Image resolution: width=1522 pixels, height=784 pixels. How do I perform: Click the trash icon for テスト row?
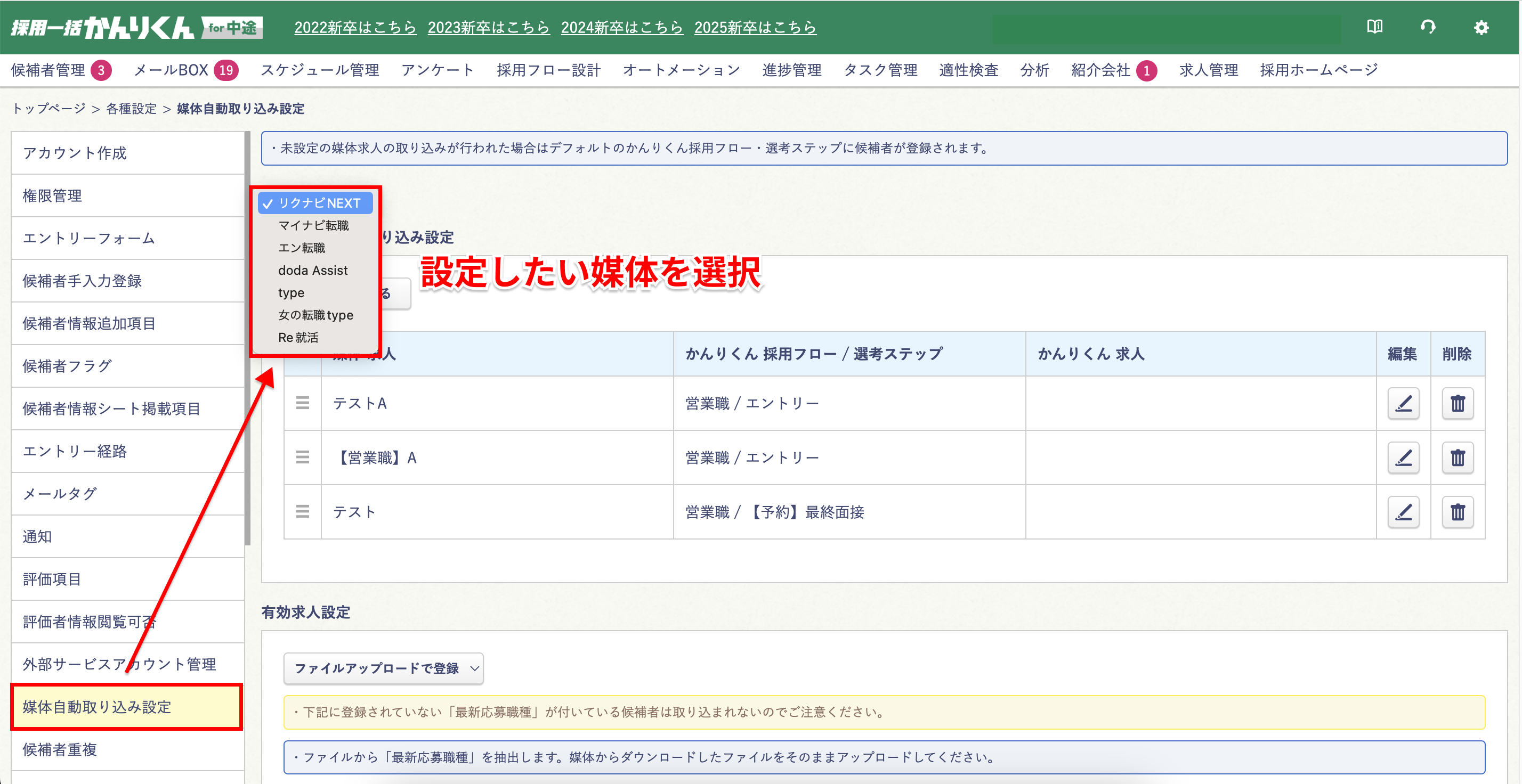tap(1458, 512)
